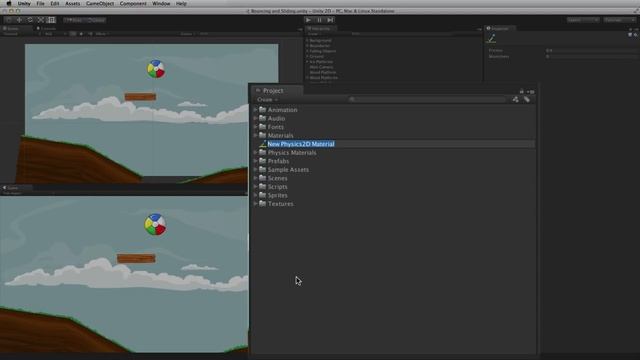Toggle the Project panel lock icon
Image resolution: width=640 pixels, height=360 pixels.
click(522, 91)
